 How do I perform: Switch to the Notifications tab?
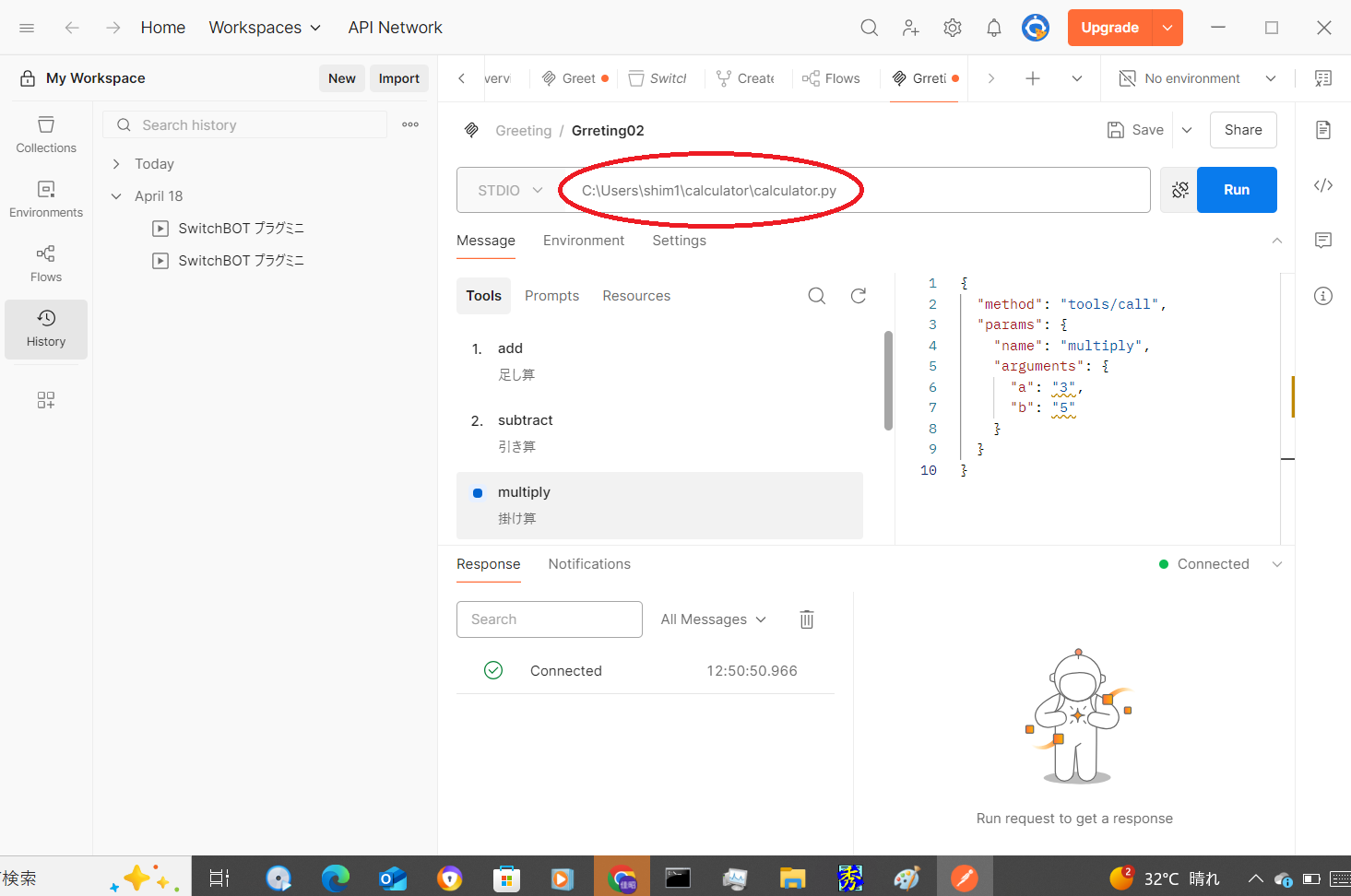pos(589,564)
